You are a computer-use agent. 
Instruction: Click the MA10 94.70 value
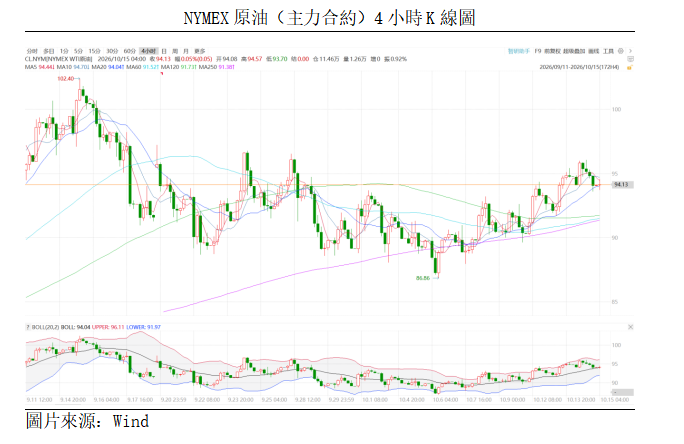click(x=73, y=67)
